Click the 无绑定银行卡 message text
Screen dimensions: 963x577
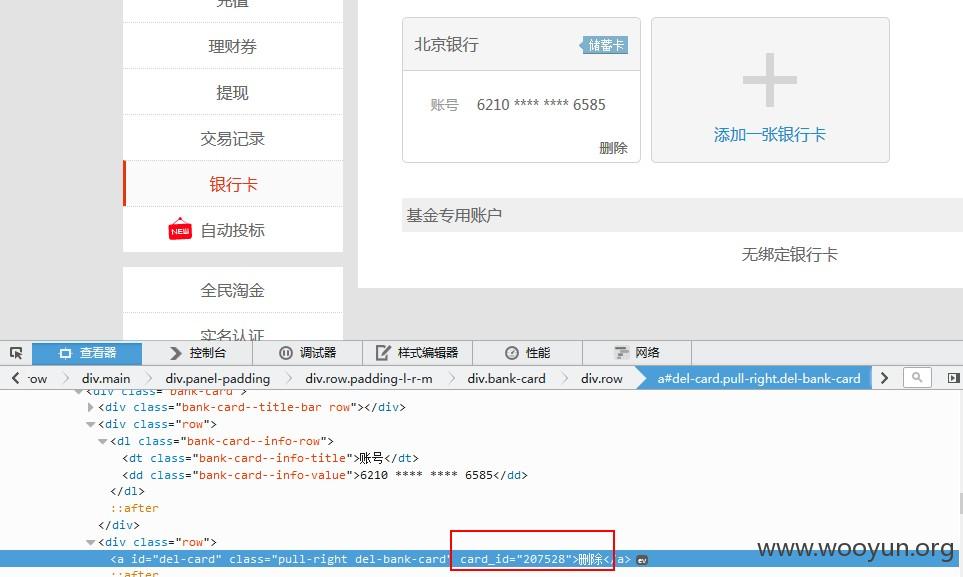click(x=789, y=254)
